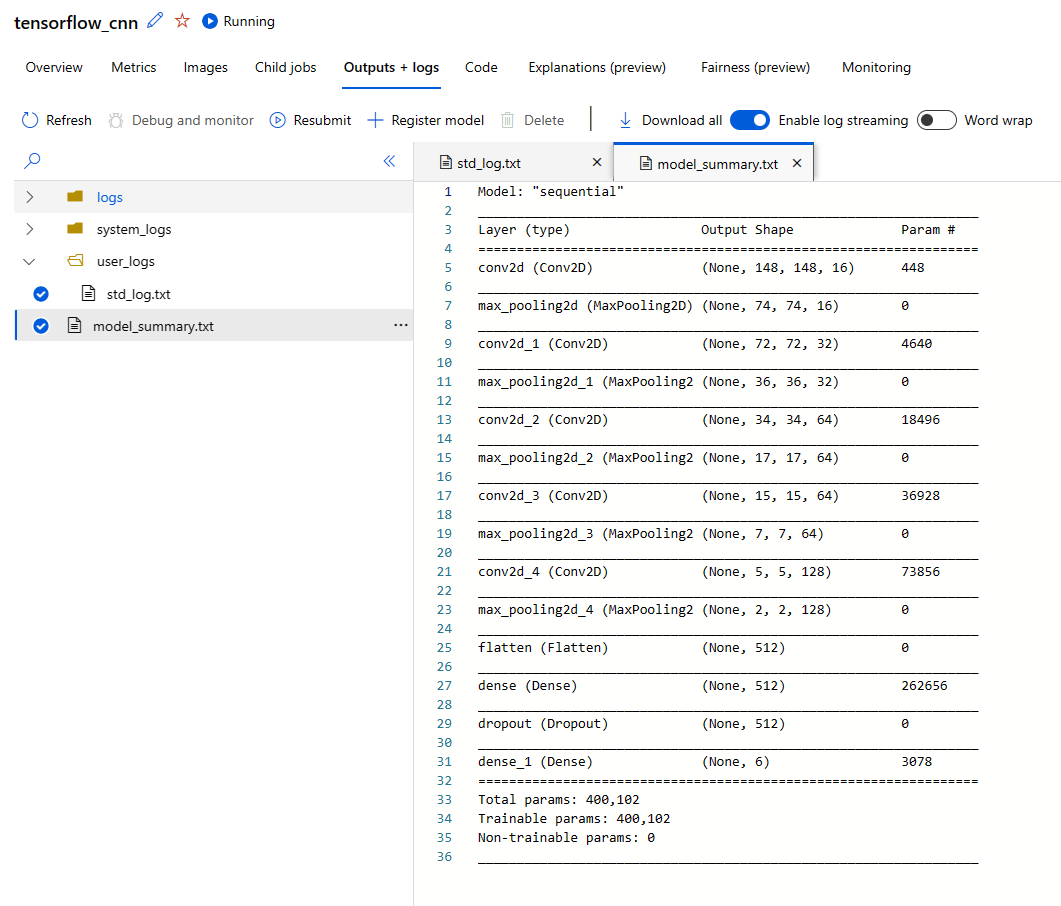Click the Refresh icon

pos(29,120)
